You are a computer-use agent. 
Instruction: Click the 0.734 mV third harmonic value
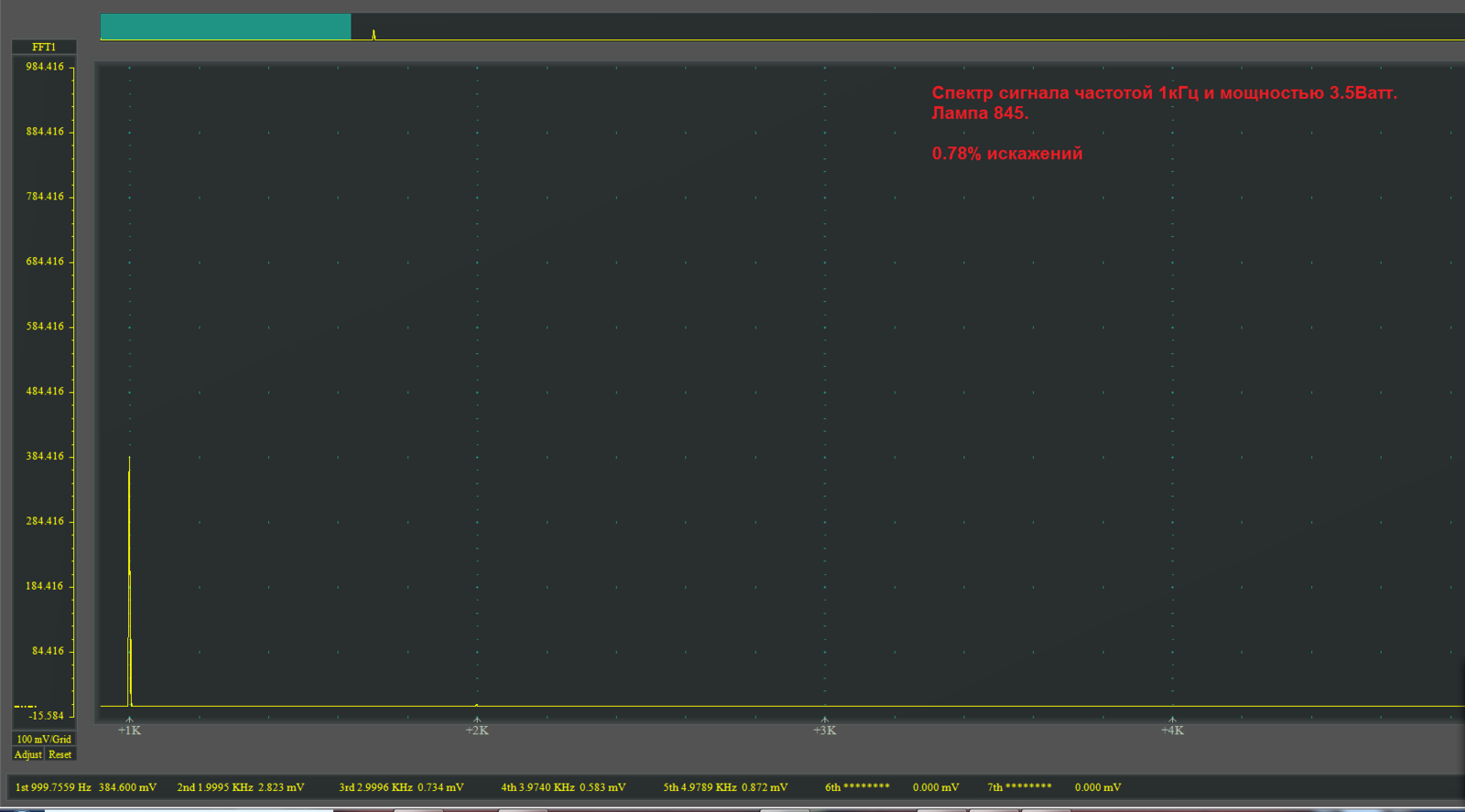click(440, 787)
